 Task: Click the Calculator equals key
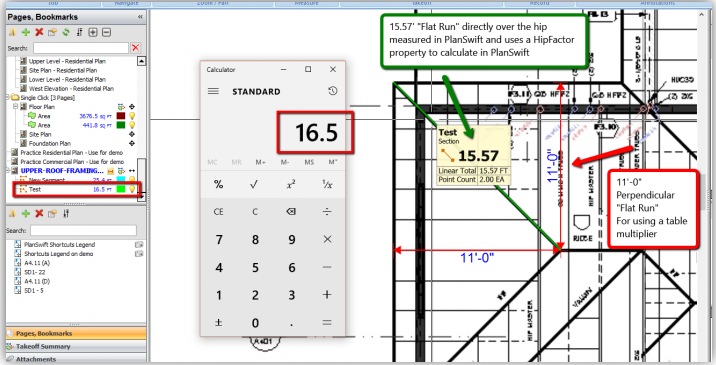(x=327, y=323)
